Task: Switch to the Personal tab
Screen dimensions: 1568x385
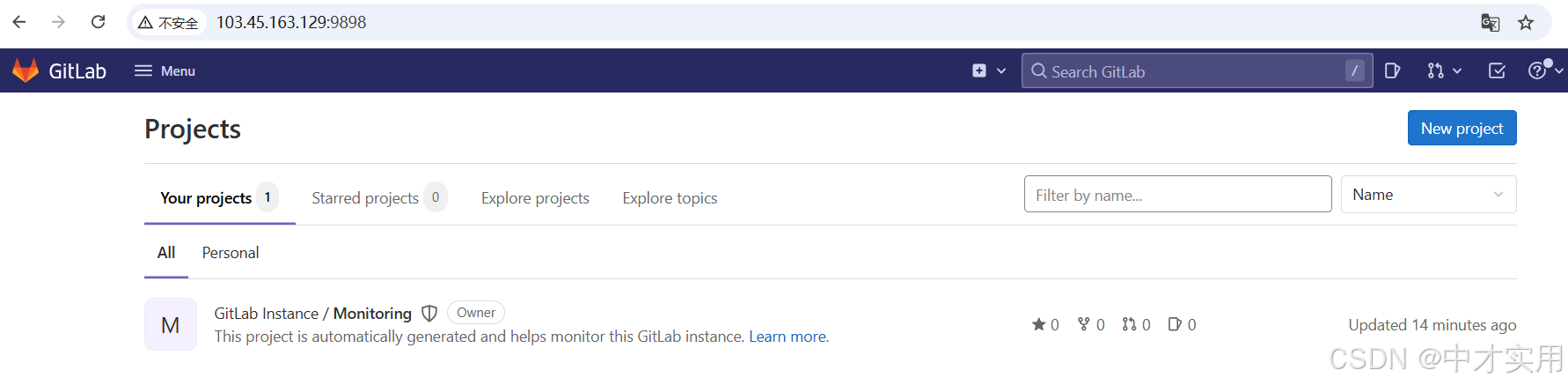Action: [x=231, y=253]
